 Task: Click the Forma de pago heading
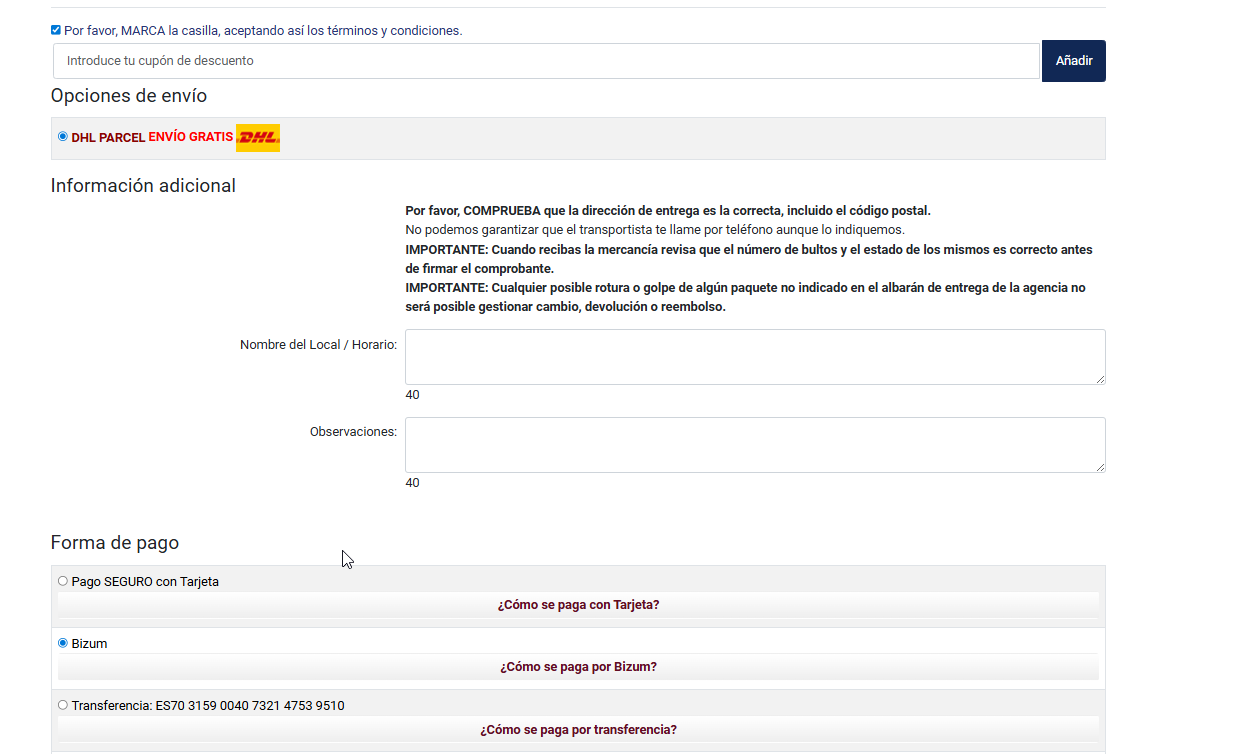coord(115,543)
